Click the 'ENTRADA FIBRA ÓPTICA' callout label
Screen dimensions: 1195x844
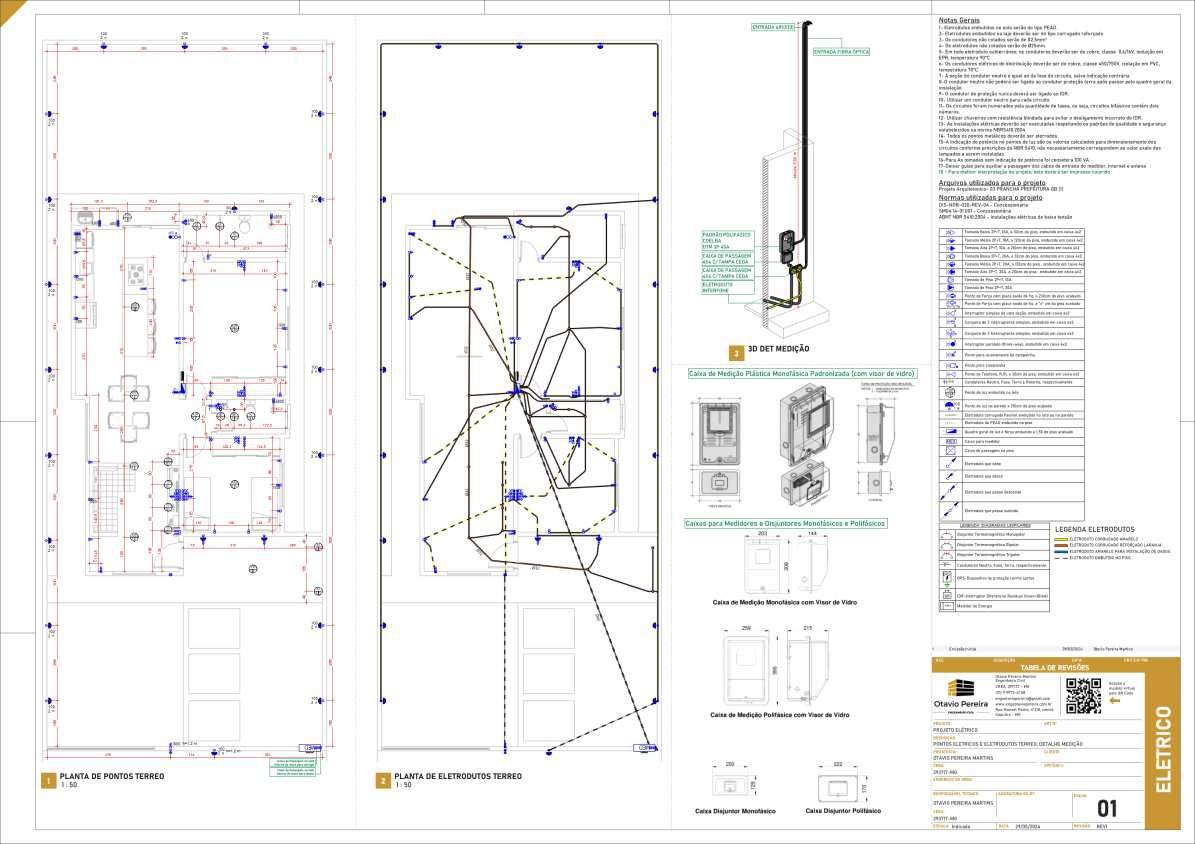pyautogui.click(x=840, y=51)
